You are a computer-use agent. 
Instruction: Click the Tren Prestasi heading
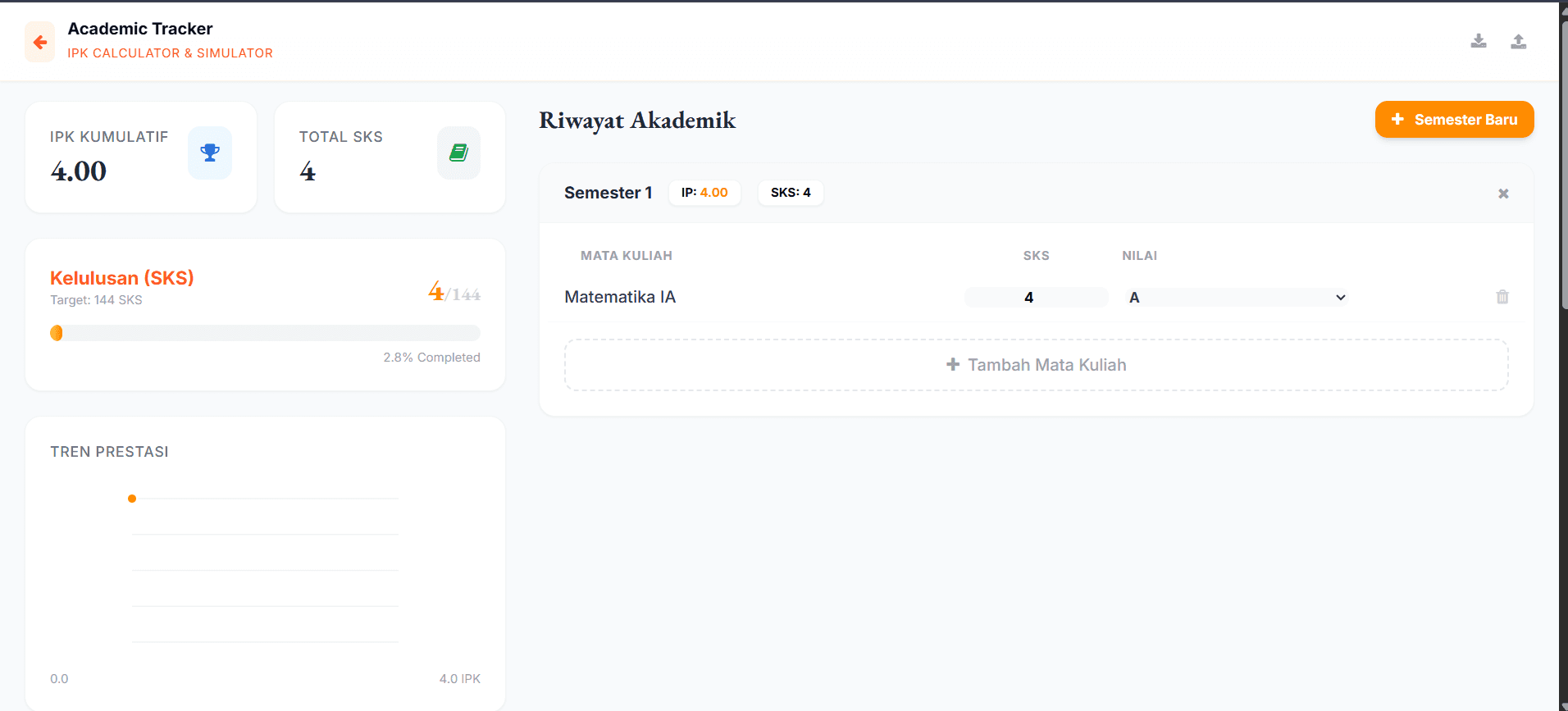(x=109, y=452)
